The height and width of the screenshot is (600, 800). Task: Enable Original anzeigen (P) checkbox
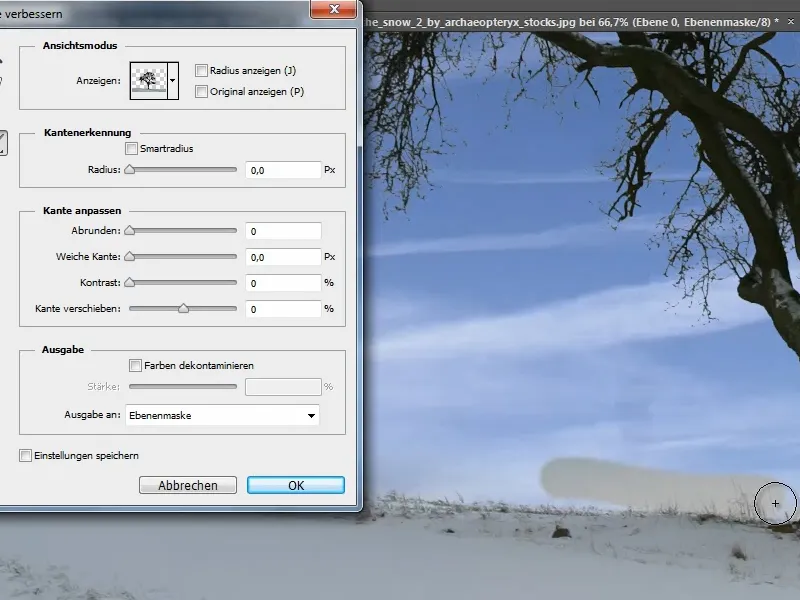(202, 91)
